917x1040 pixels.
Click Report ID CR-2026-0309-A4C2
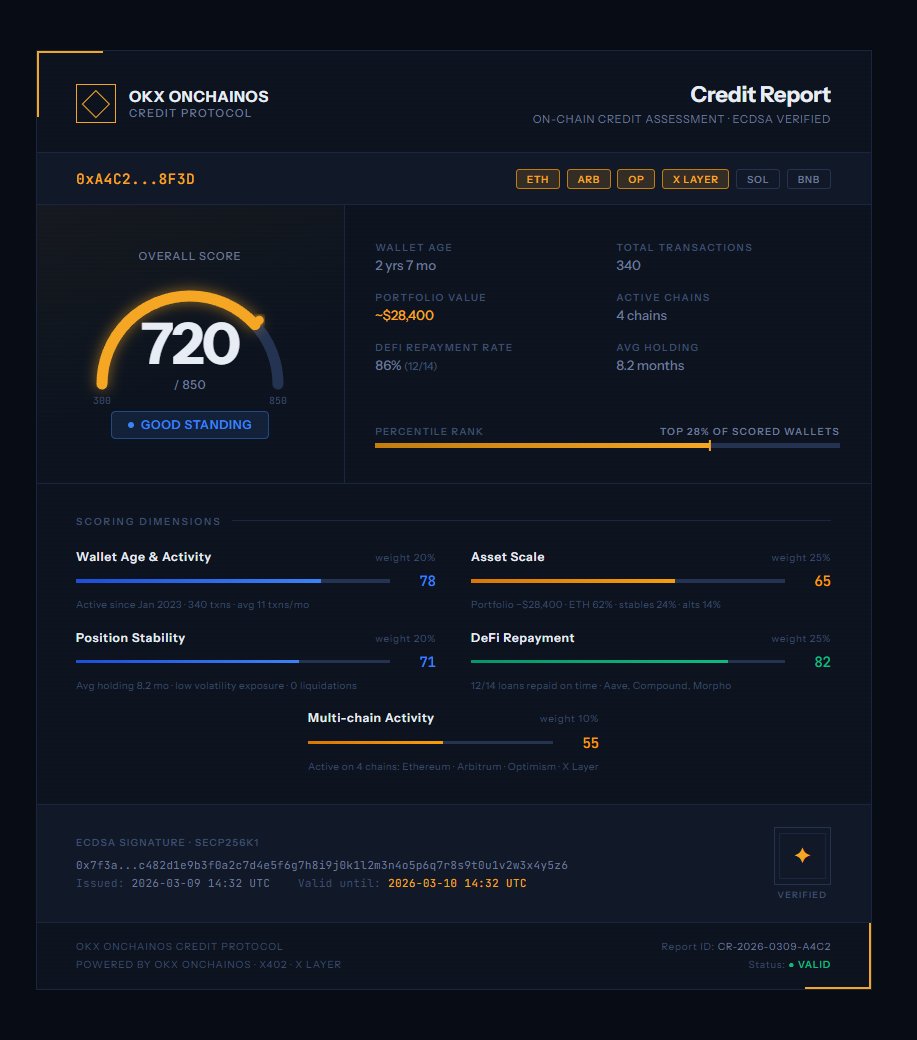coord(774,946)
